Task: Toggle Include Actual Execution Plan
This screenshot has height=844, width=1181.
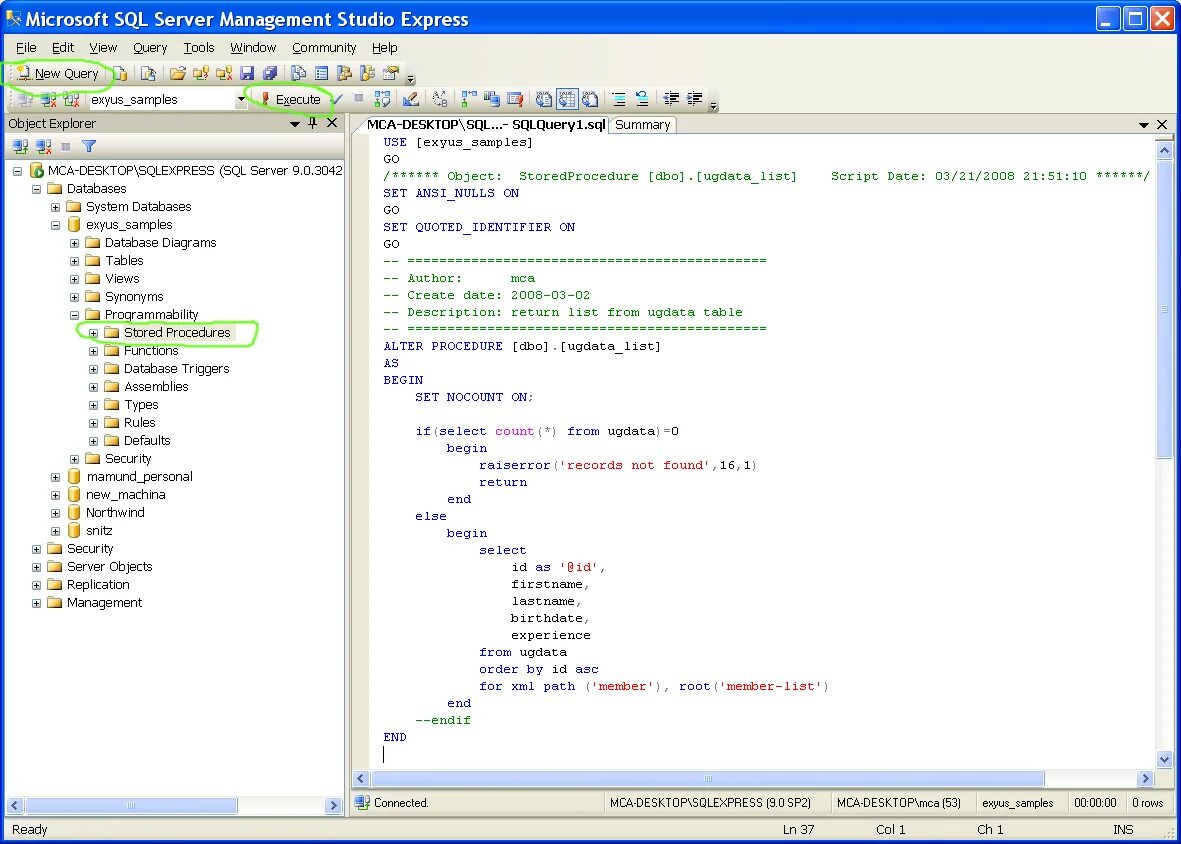Action: (468, 99)
